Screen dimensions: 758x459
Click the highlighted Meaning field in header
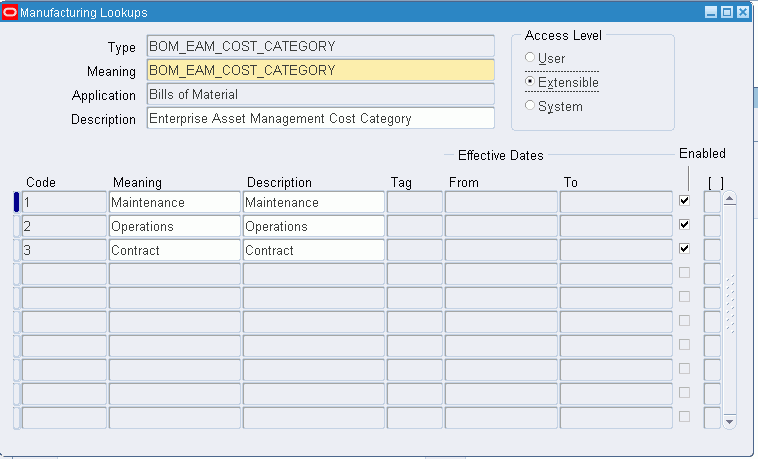coord(321,71)
